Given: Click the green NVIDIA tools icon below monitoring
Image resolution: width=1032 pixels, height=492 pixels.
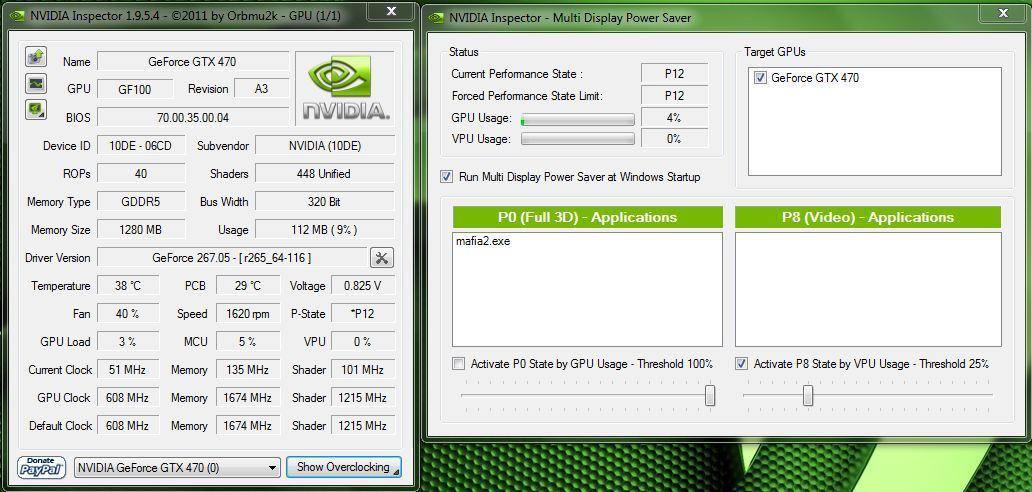Looking at the screenshot, I should pyautogui.click(x=36, y=109).
